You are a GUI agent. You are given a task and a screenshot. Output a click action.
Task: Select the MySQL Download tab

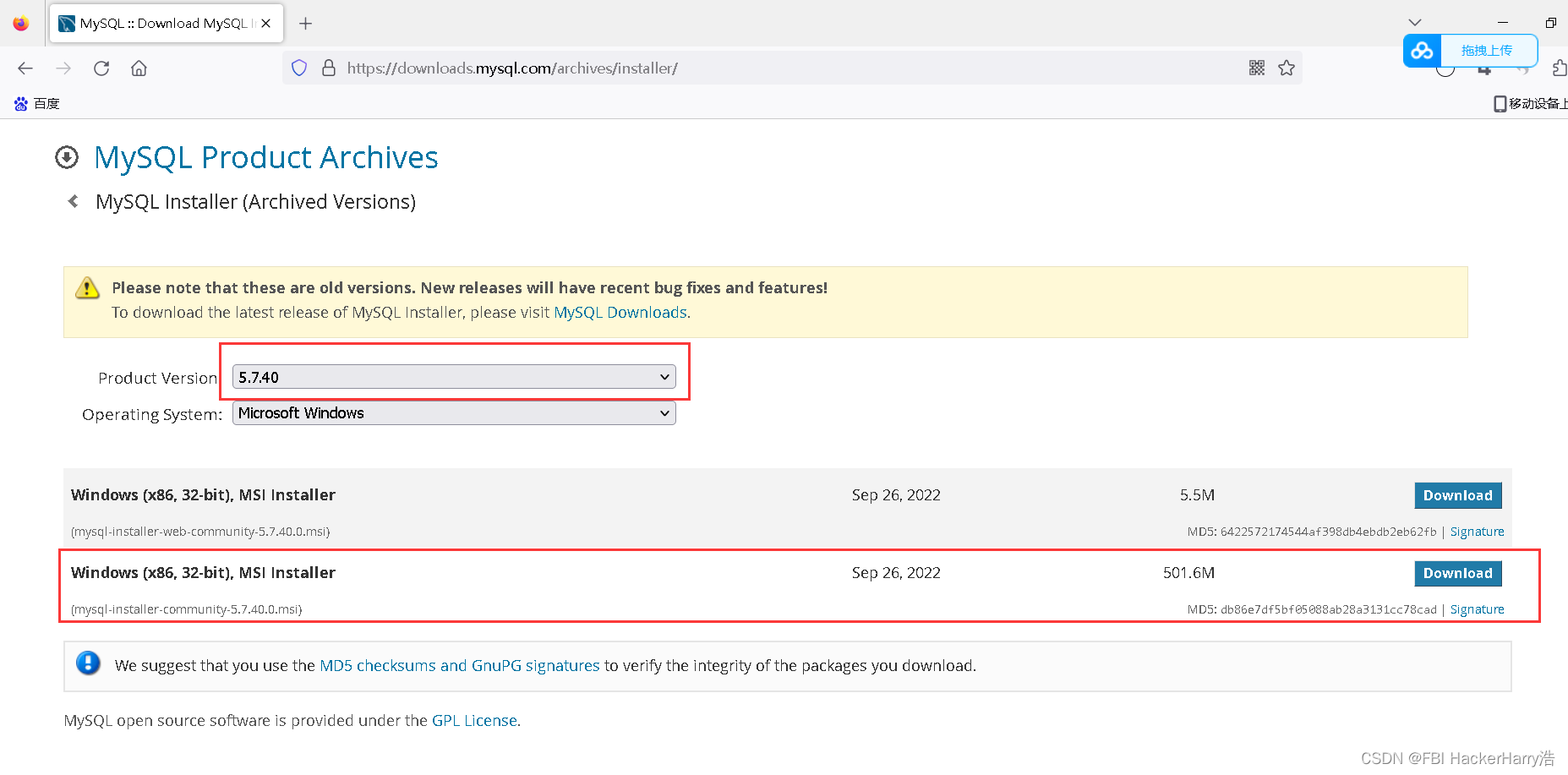(167, 24)
